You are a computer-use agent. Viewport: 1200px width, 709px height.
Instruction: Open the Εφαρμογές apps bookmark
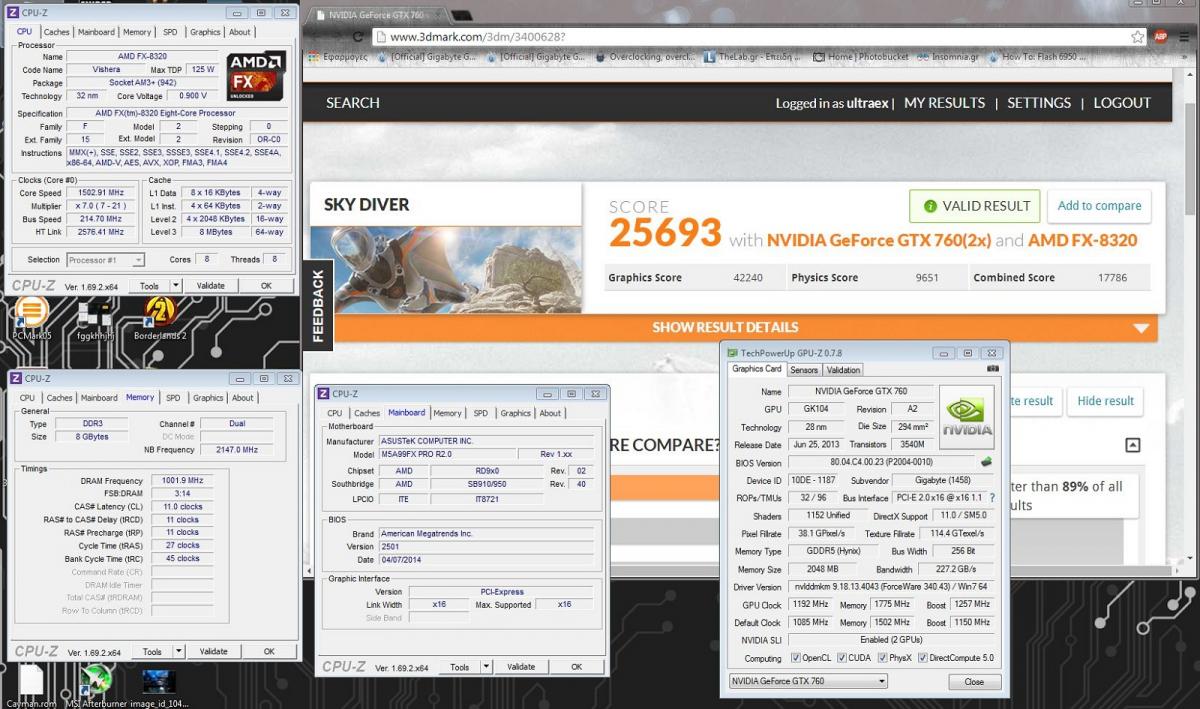[339, 57]
